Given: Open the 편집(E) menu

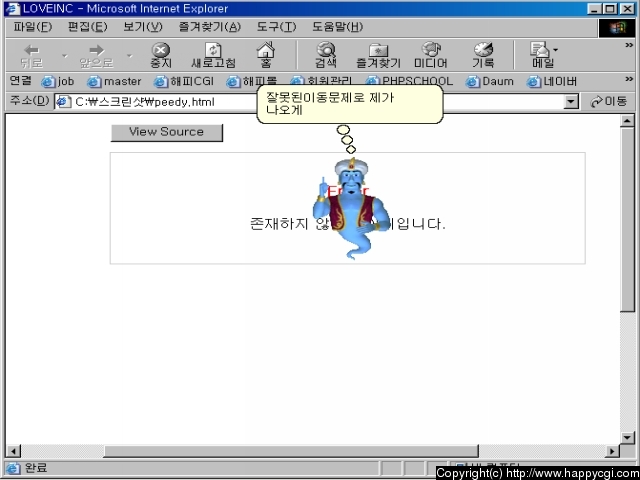Looking at the screenshot, I should point(87,27).
